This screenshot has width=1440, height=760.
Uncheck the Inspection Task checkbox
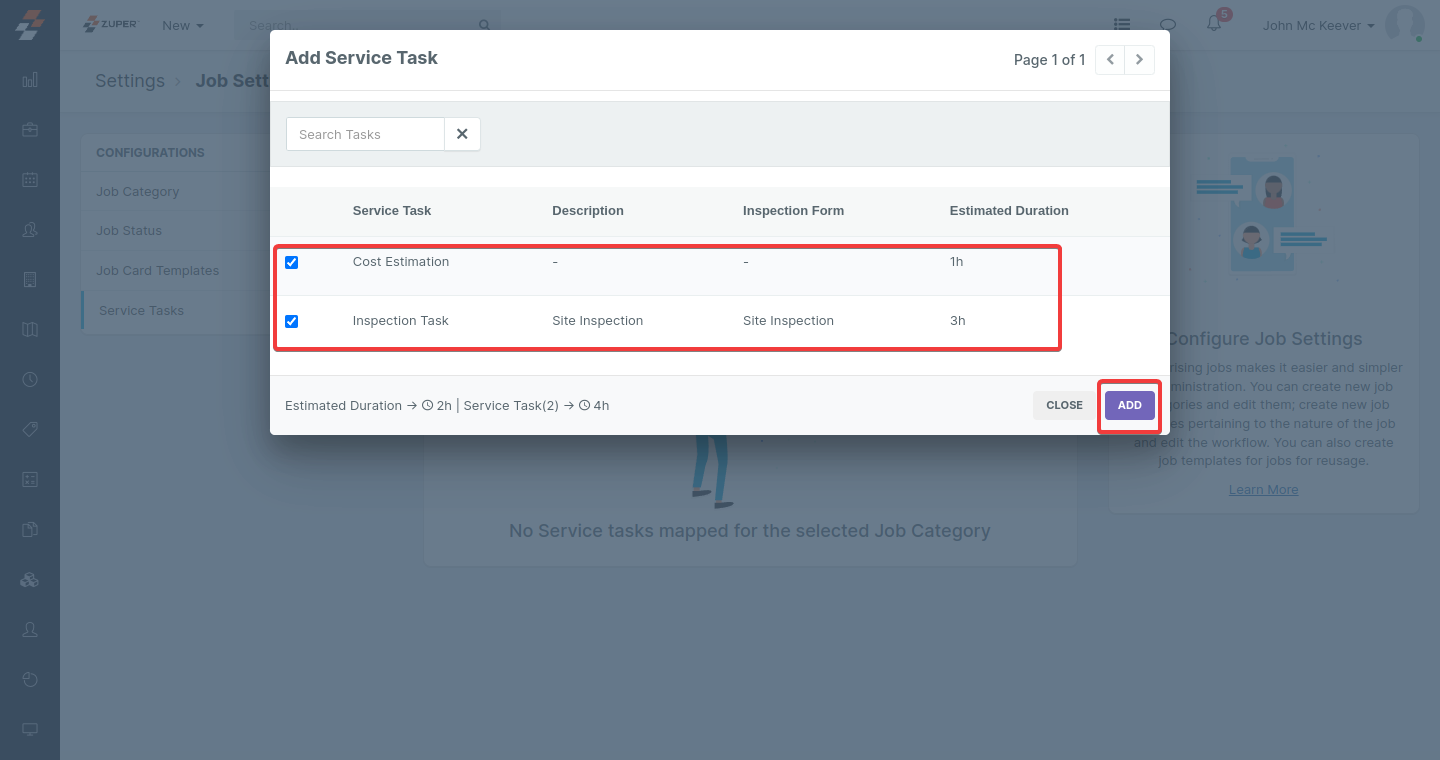pyautogui.click(x=291, y=321)
